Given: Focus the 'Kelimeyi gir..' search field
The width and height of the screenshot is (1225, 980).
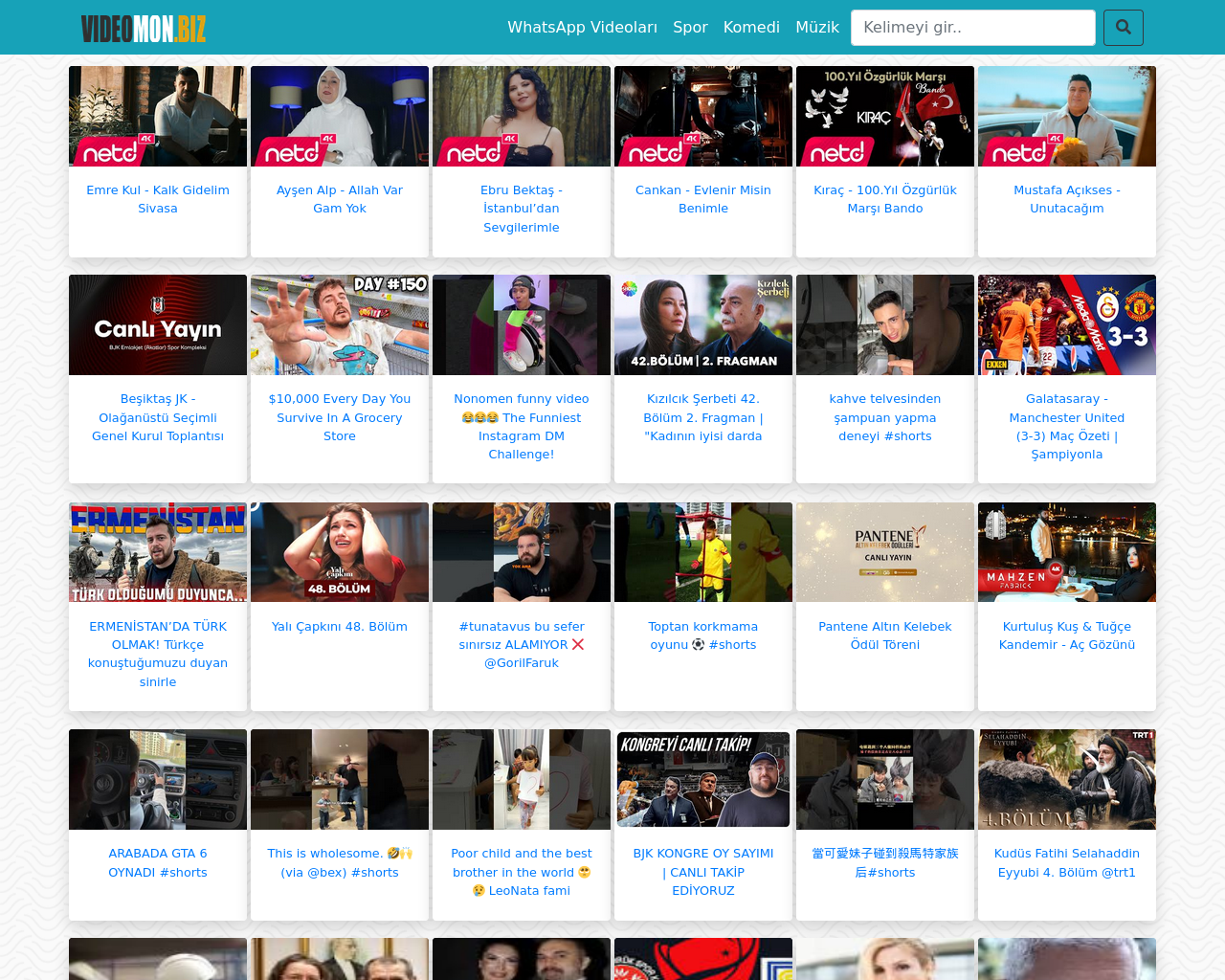Looking at the screenshot, I should point(973,28).
